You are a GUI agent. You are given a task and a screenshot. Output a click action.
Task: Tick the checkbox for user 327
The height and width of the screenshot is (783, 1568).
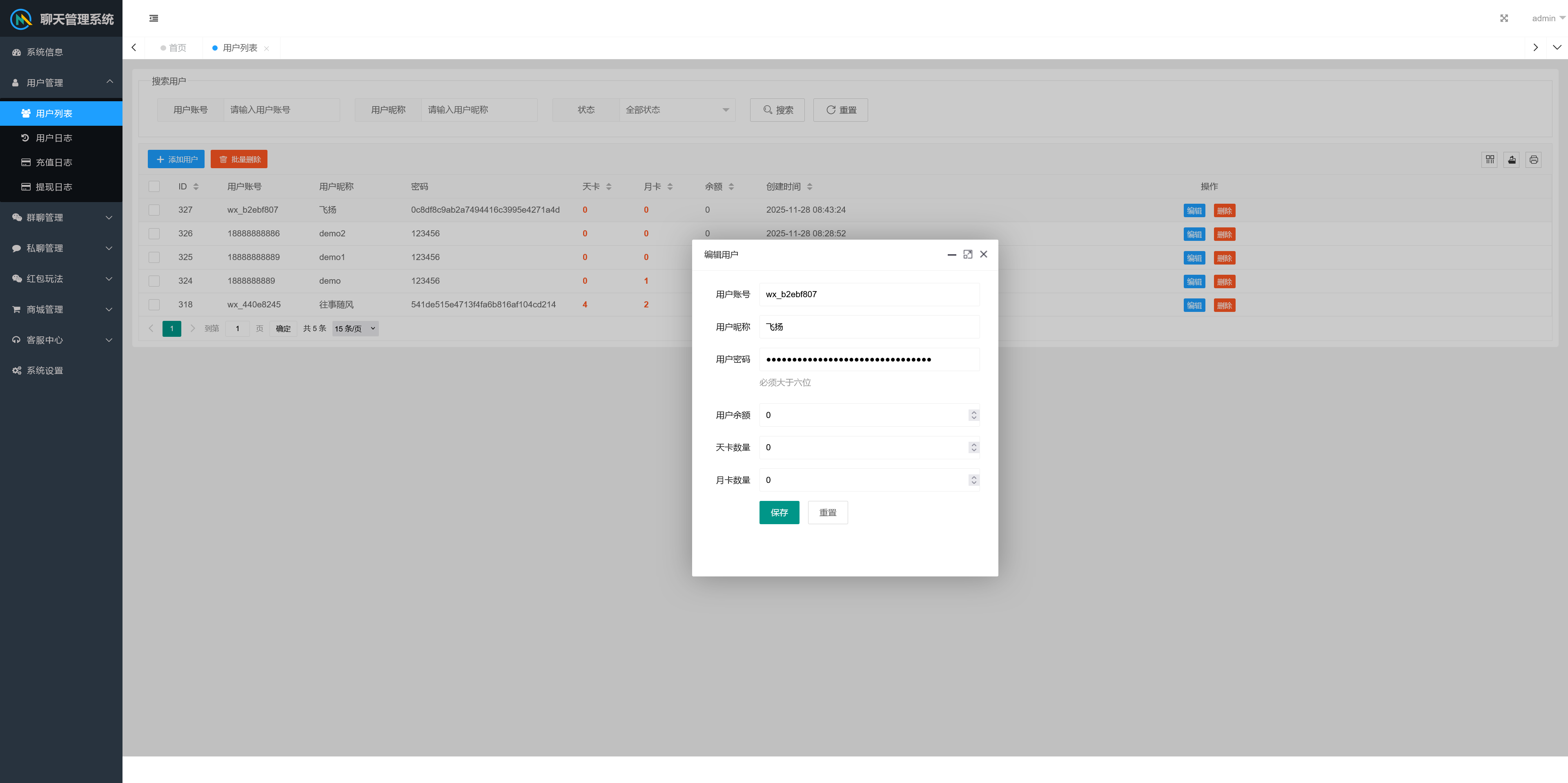point(154,210)
